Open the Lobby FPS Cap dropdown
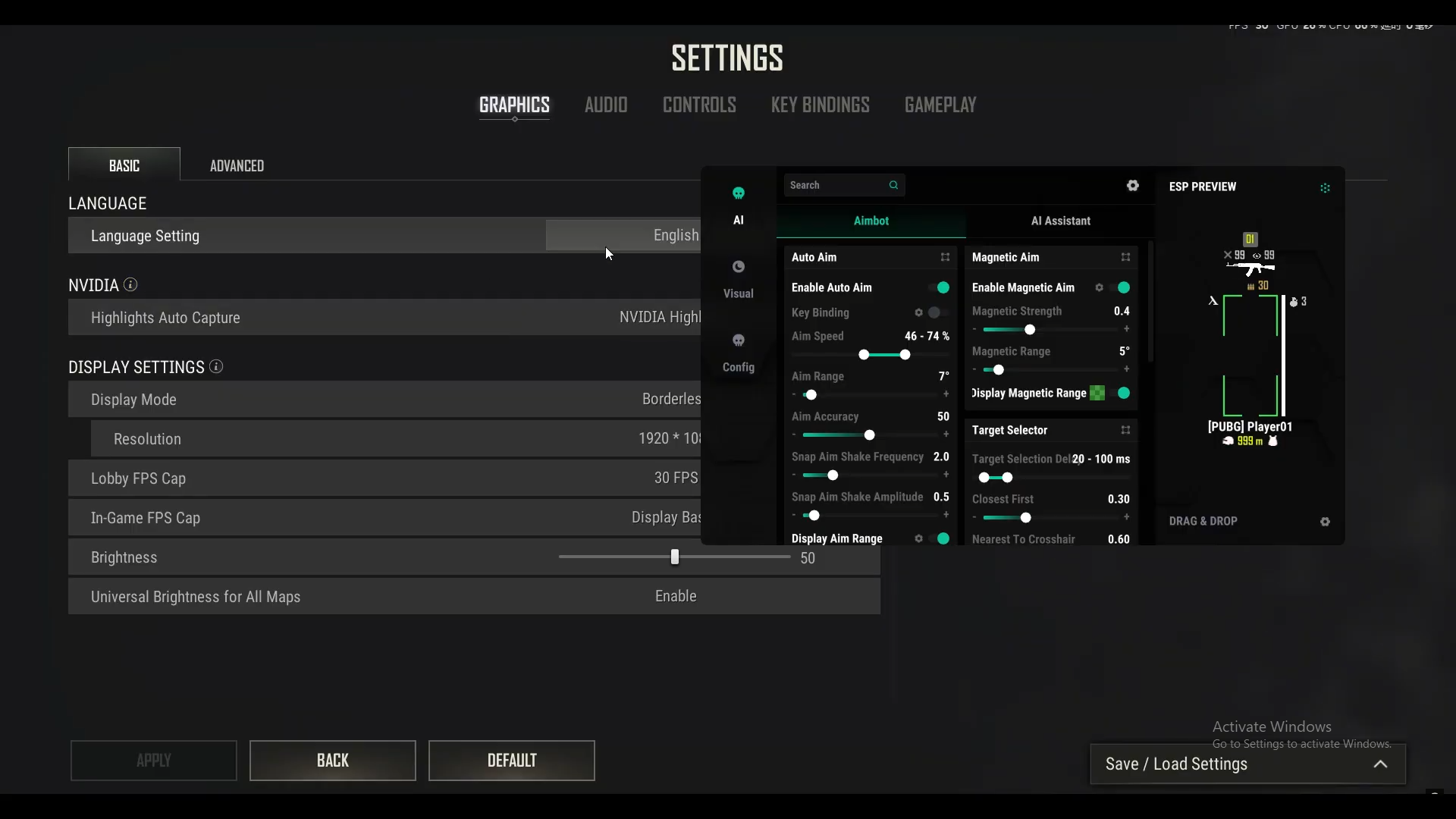Viewport: 1456px width, 819px height. pyautogui.click(x=675, y=479)
